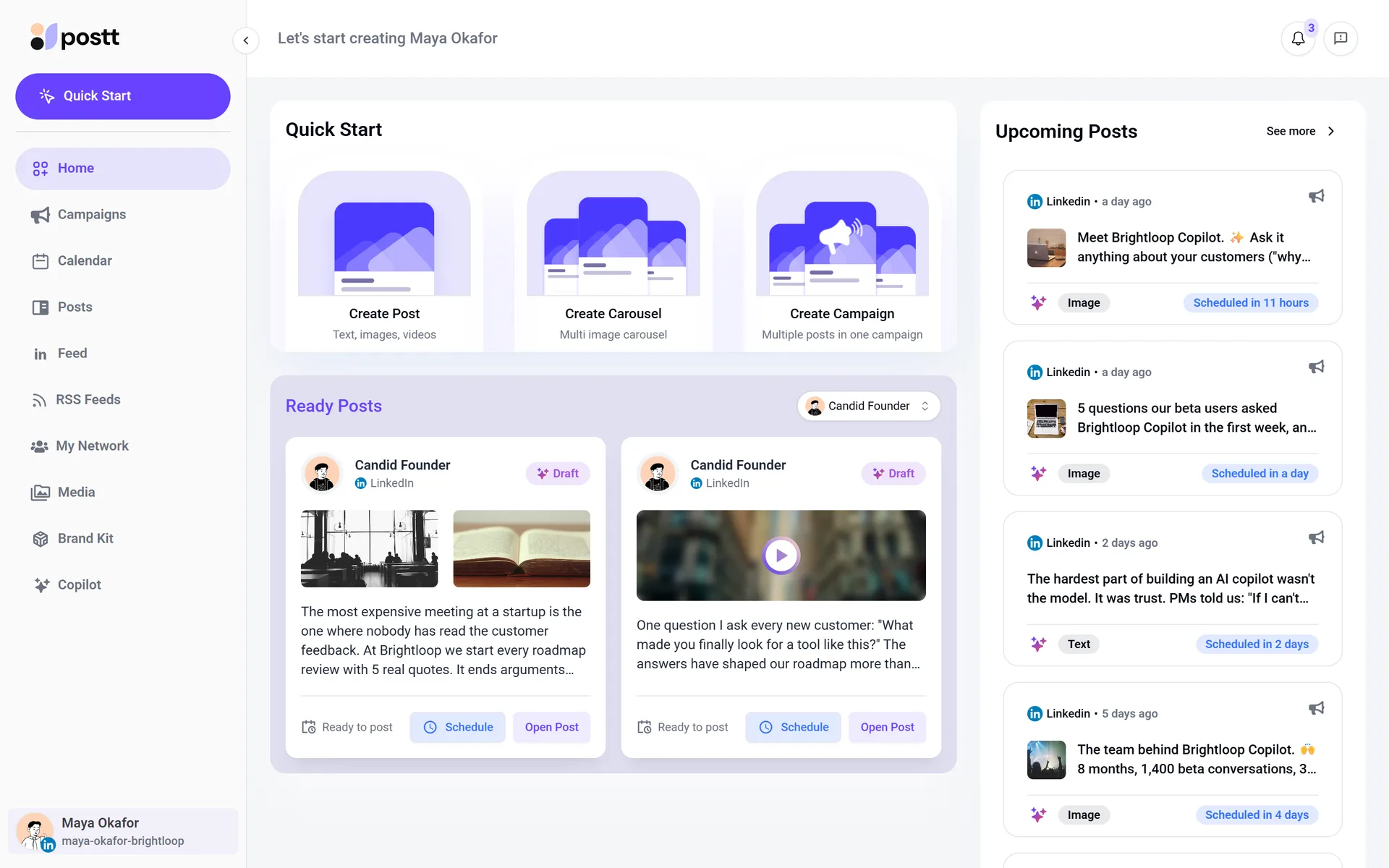Open Posts in the sidebar

point(123,307)
